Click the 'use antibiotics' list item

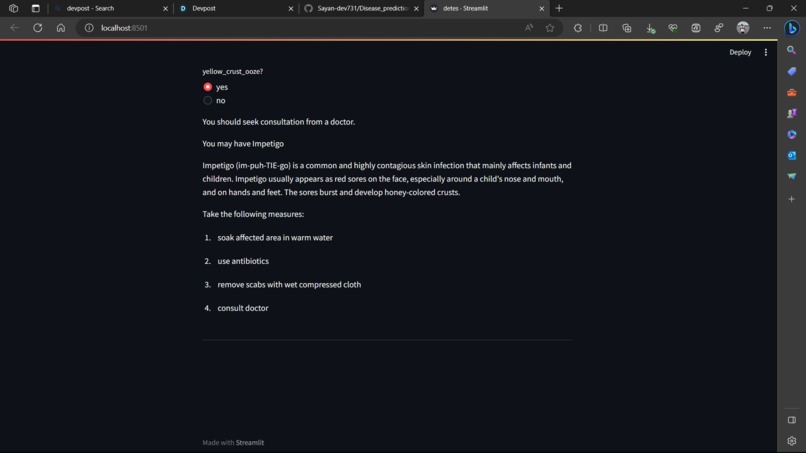(243, 261)
